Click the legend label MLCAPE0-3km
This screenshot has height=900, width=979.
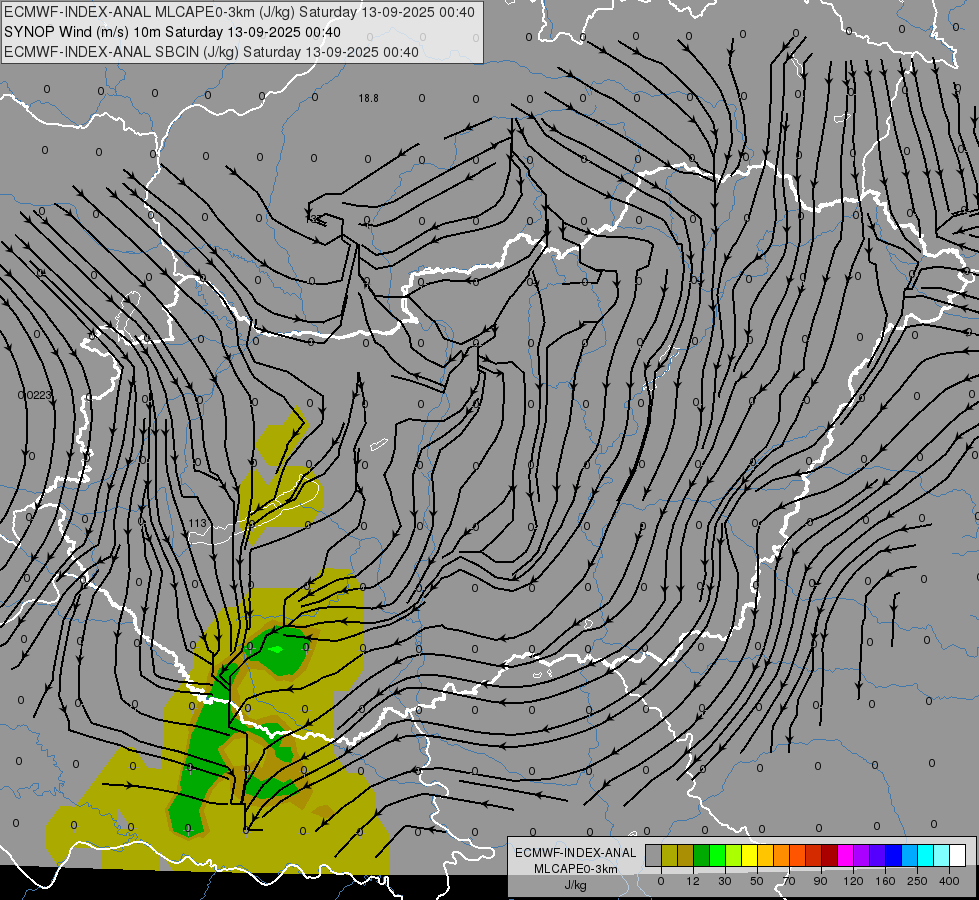pos(575,869)
